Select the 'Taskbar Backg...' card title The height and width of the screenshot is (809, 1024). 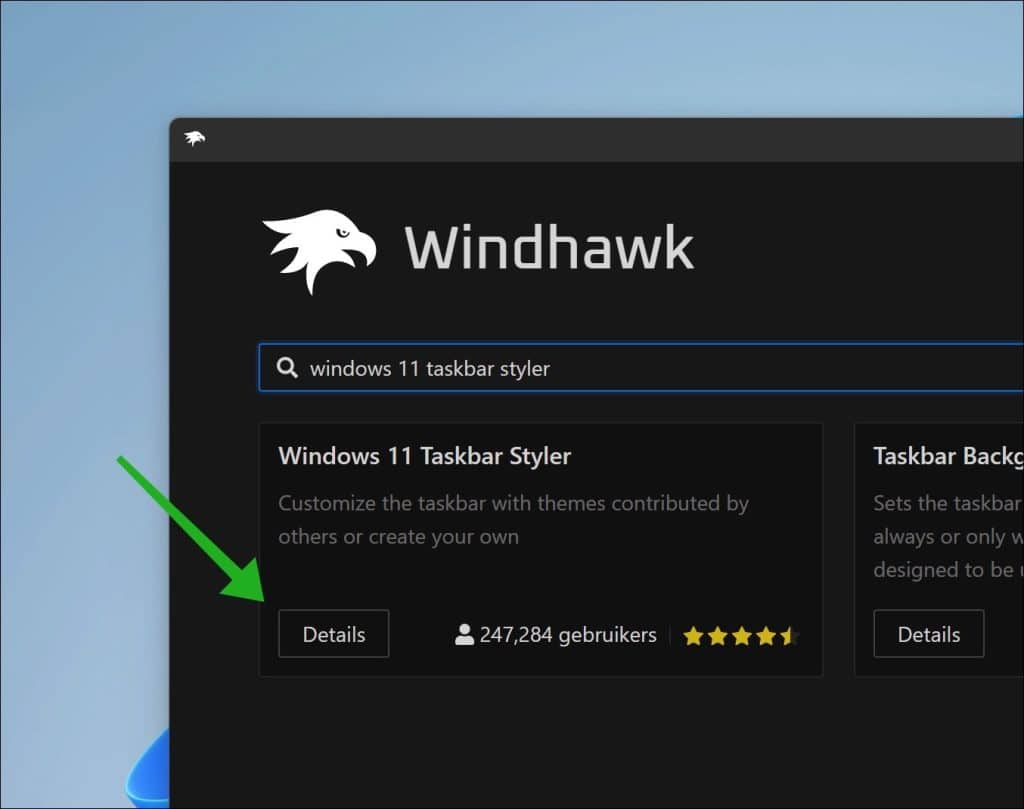tap(947, 456)
